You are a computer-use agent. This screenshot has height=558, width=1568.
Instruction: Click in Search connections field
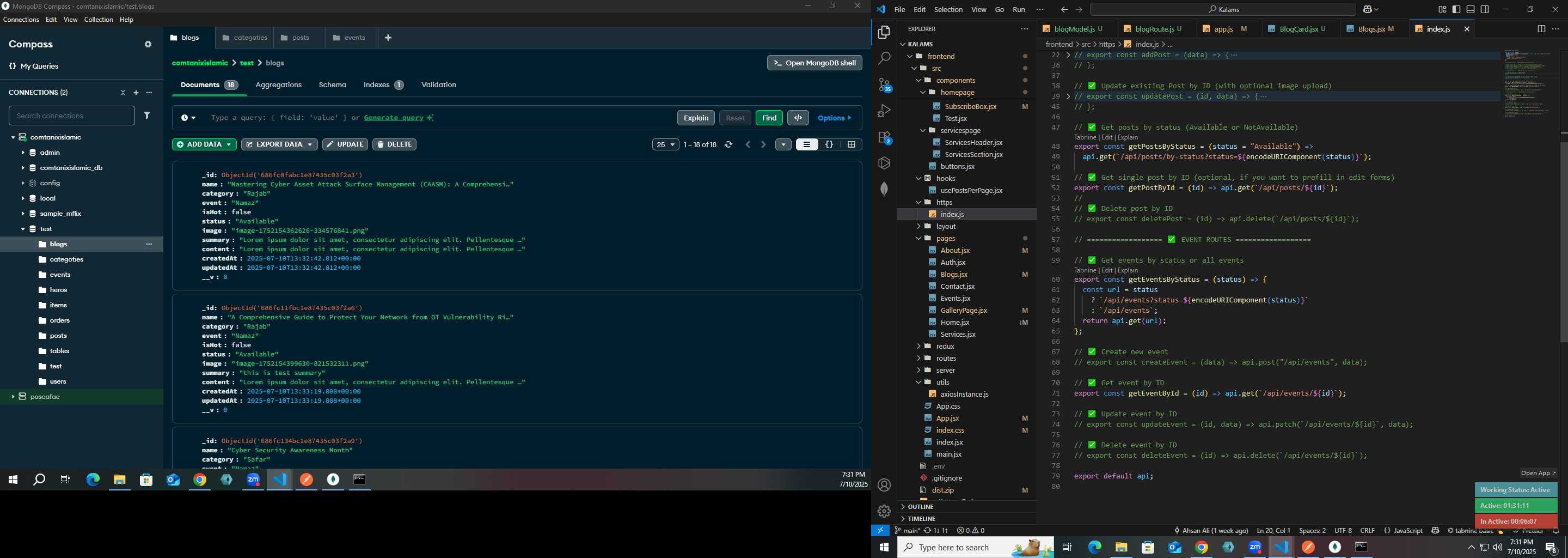click(x=72, y=115)
